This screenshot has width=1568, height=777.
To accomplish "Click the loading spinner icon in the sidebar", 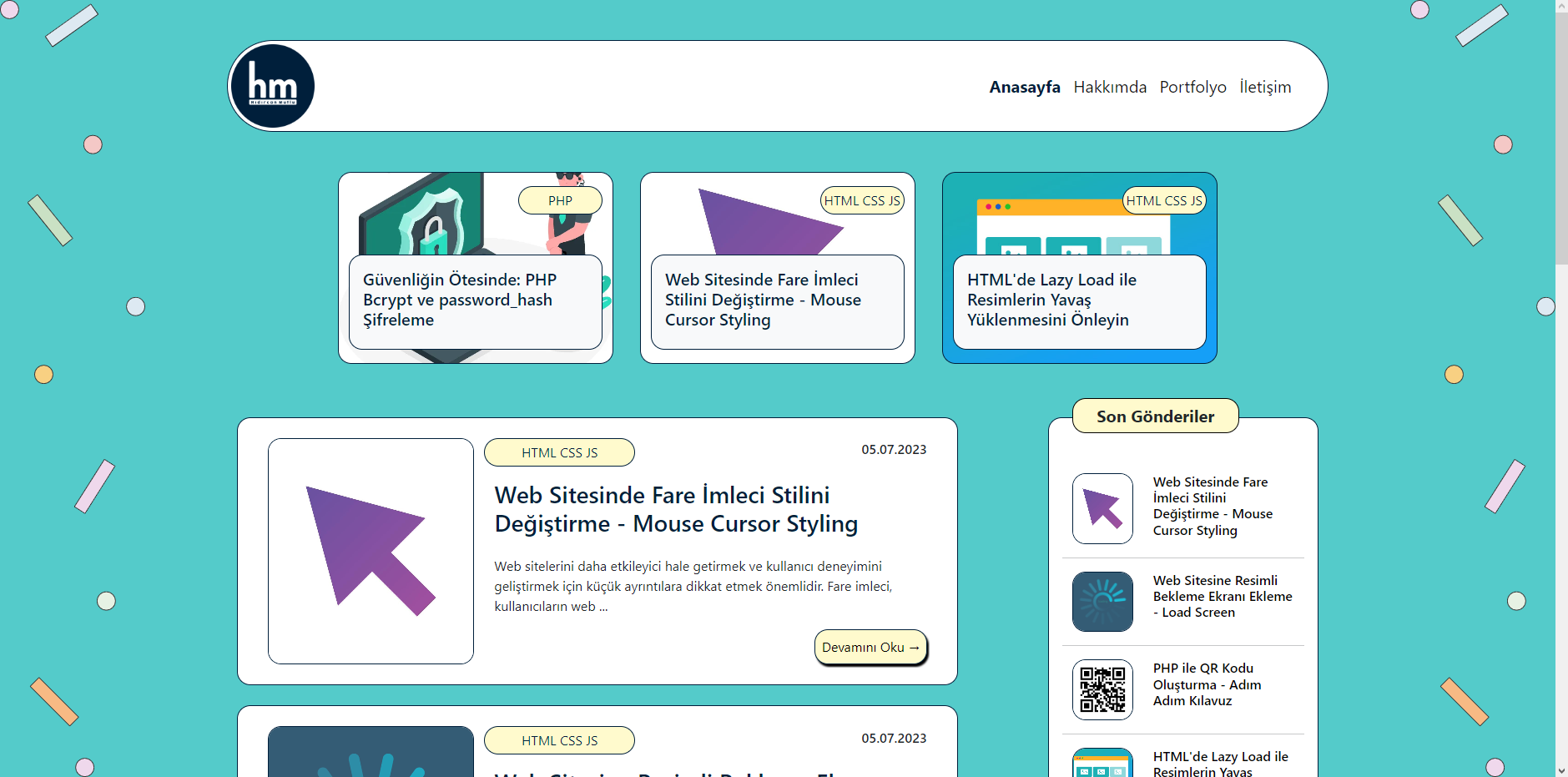I will tap(1102, 602).
